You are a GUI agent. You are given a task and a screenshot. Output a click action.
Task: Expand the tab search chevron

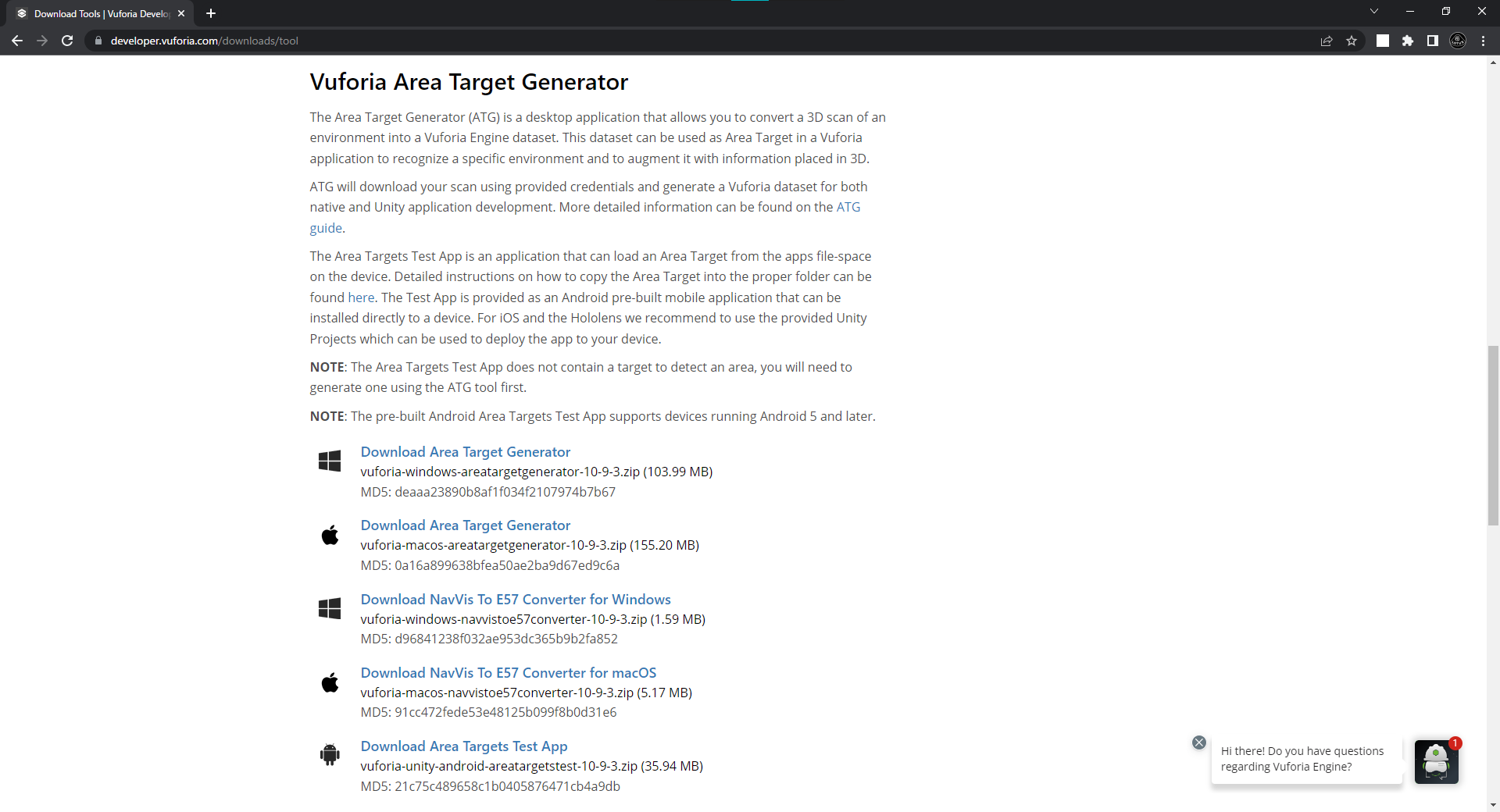click(1374, 11)
